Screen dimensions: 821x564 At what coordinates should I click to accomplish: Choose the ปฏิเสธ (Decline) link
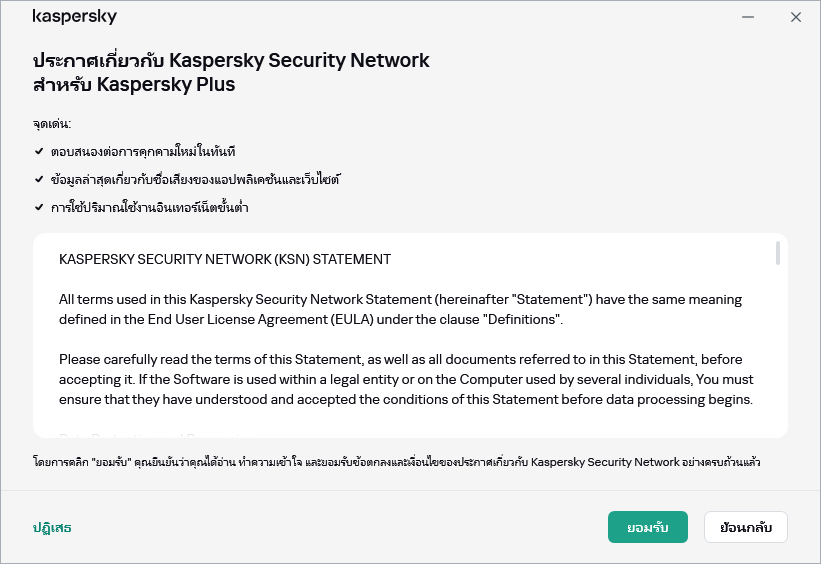(52, 527)
